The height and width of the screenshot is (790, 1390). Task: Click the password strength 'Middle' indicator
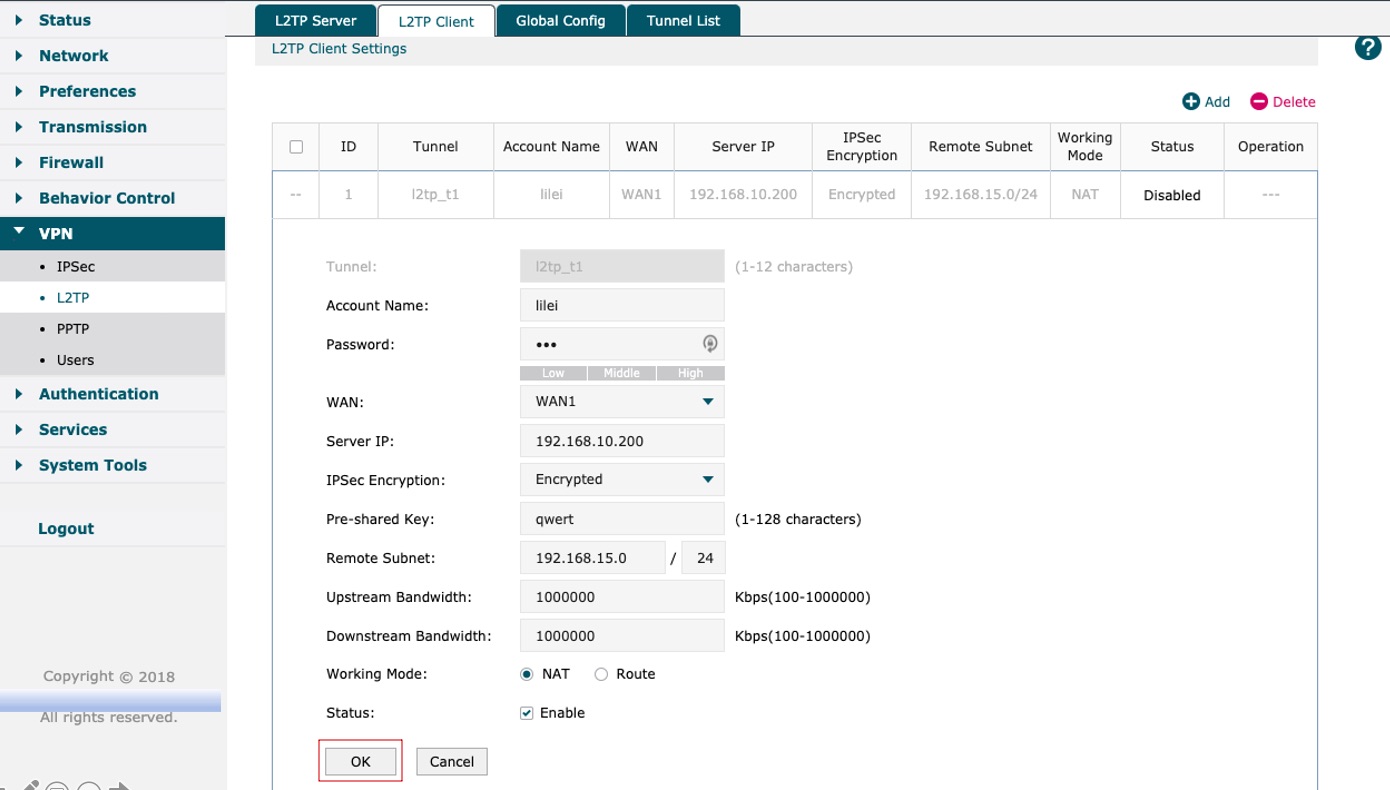click(621, 373)
